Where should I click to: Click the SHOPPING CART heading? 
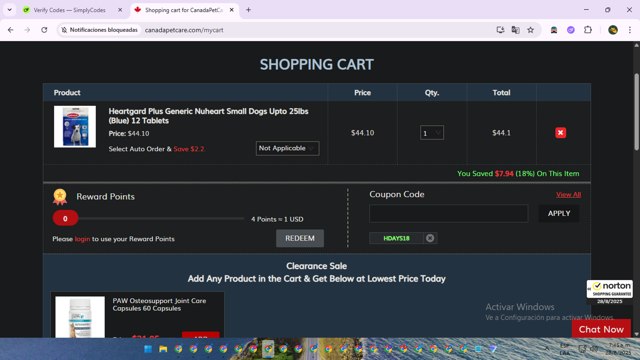point(317,64)
